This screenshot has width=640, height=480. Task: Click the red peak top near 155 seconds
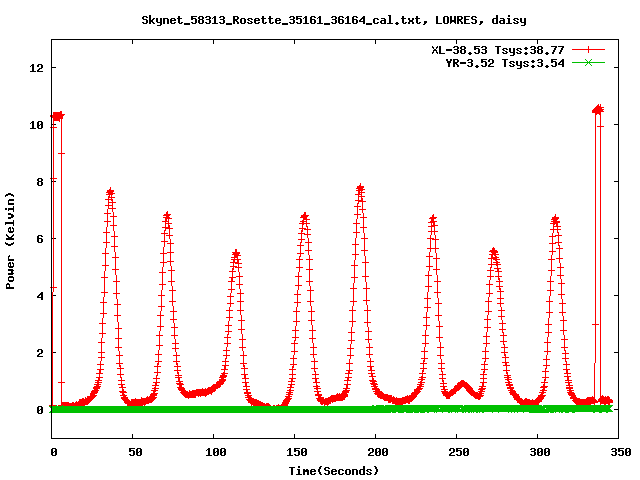click(305, 216)
